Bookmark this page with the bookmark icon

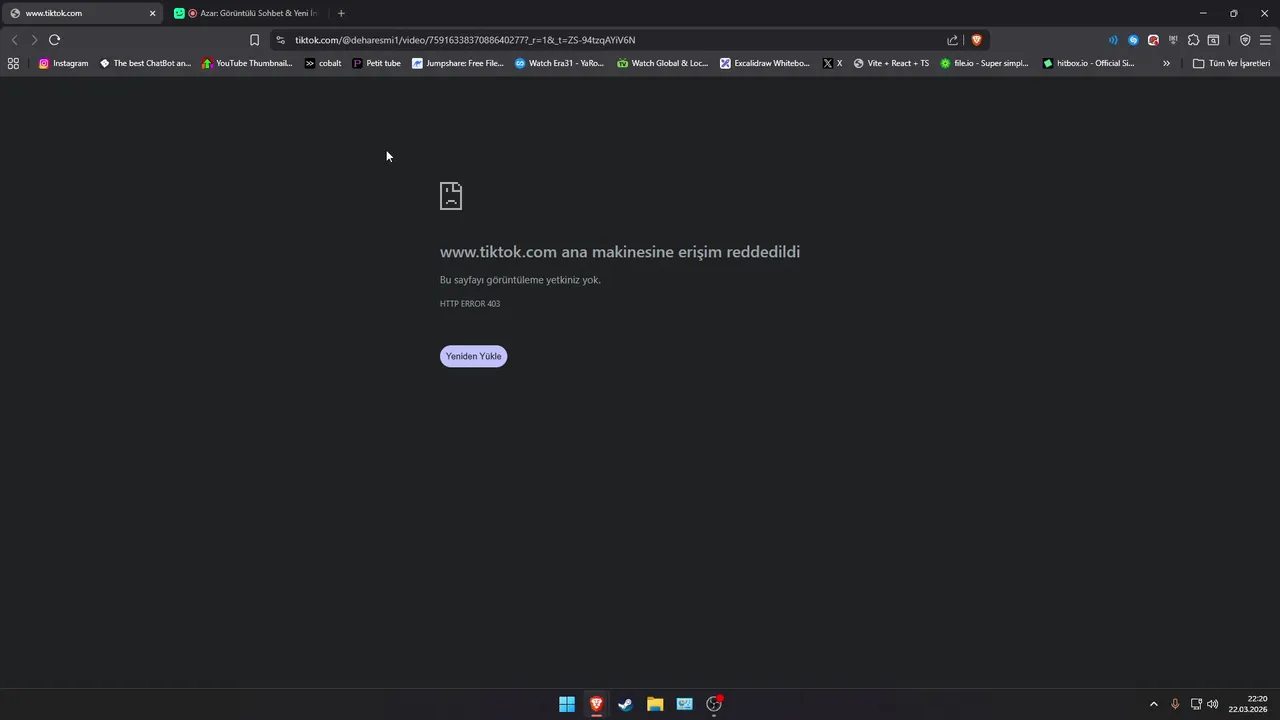pyautogui.click(x=254, y=40)
